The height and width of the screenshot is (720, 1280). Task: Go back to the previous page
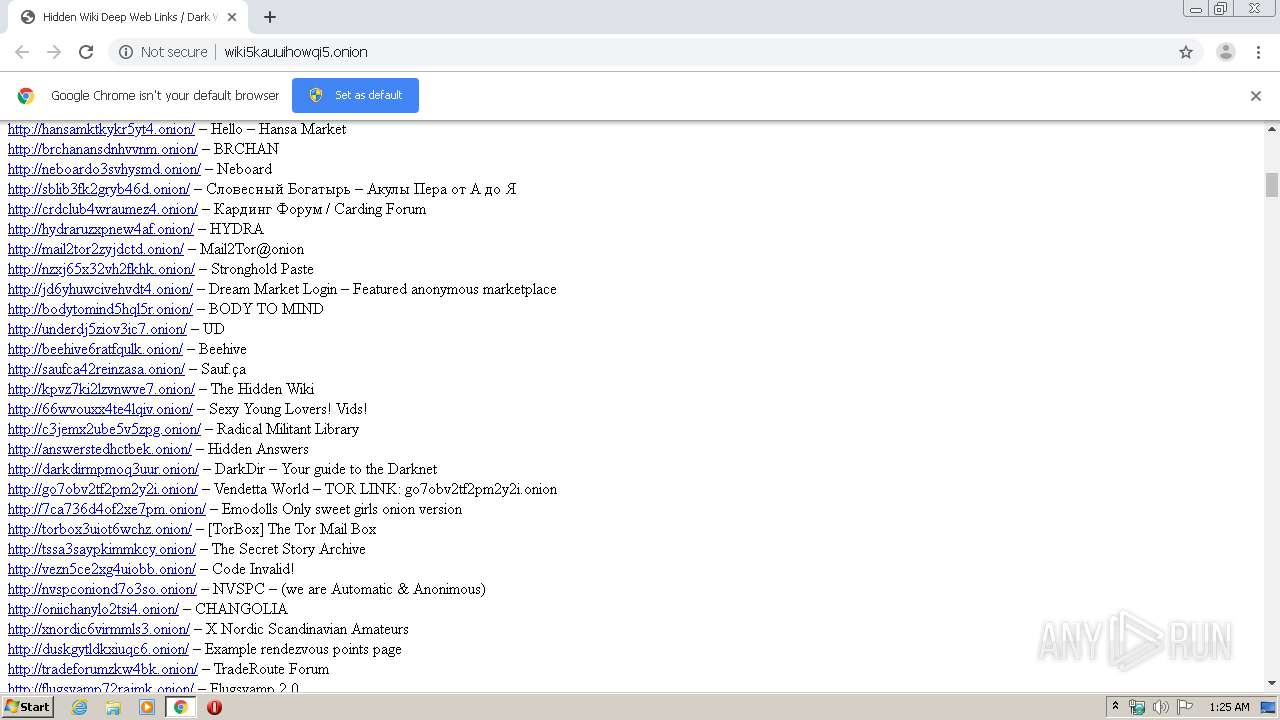(x=22, y=52)
